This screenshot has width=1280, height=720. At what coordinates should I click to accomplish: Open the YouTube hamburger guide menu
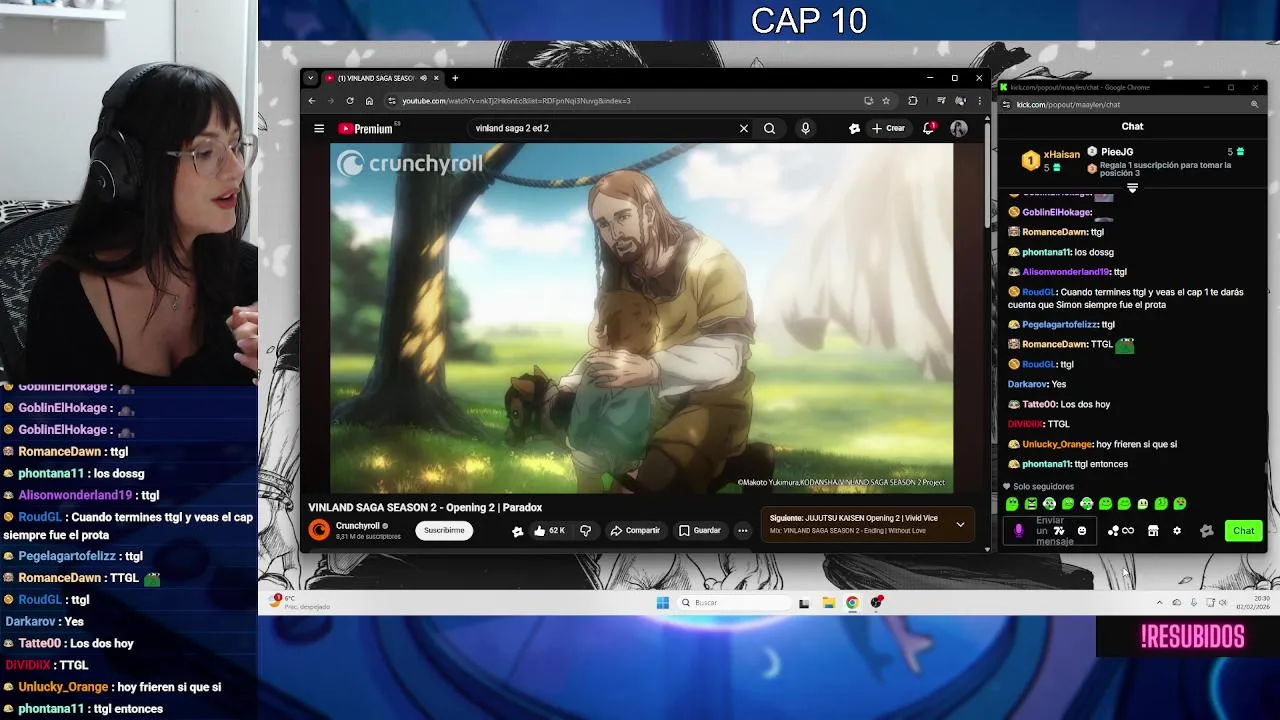pyautogui.click(x=319, y=128)
